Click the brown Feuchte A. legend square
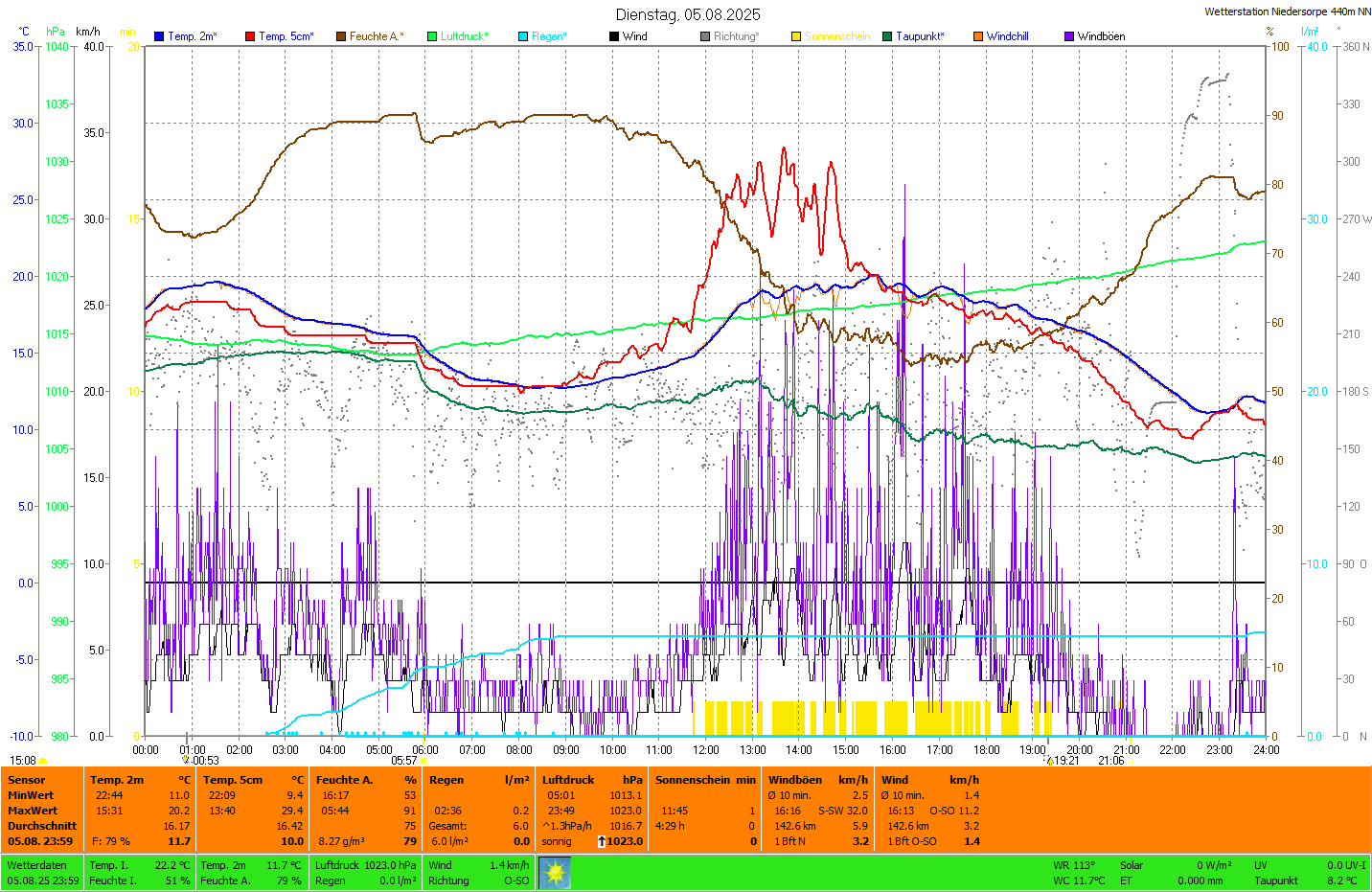 point(341,36)
